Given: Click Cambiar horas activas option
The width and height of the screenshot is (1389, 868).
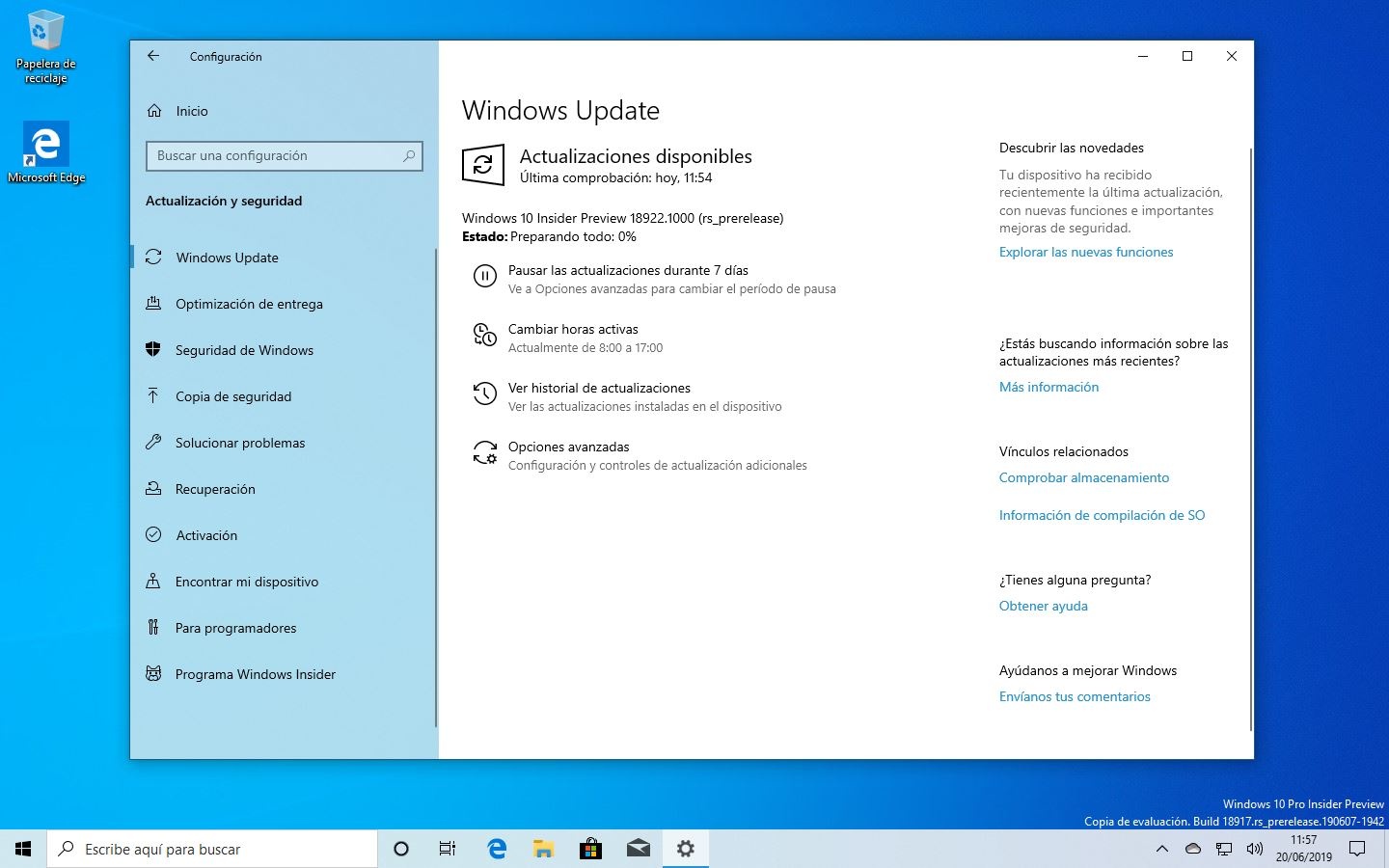Looking at the screenshot, I should click(573, 329).
